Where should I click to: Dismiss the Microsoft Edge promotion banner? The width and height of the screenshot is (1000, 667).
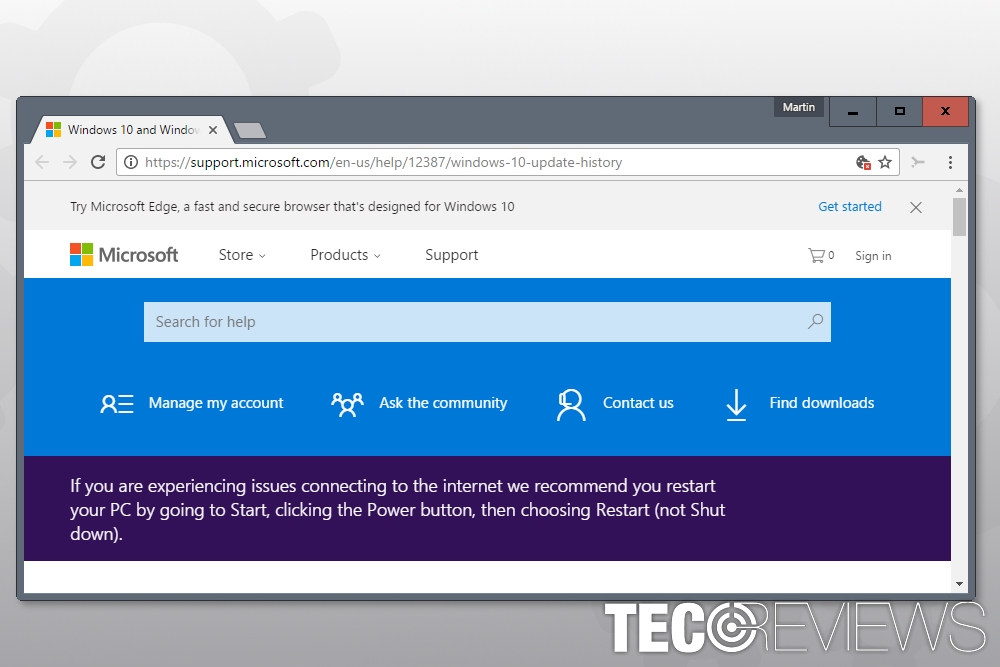coord(916,207)
